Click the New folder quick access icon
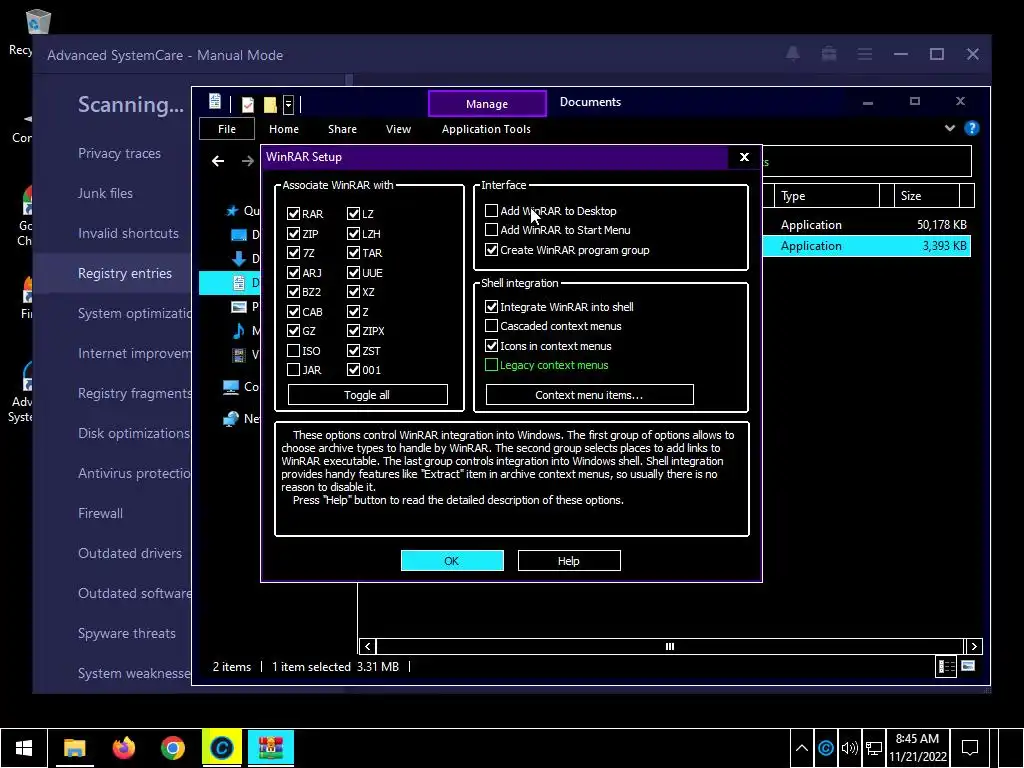This screenshot has width=1024, height=768. pos(270,104)
